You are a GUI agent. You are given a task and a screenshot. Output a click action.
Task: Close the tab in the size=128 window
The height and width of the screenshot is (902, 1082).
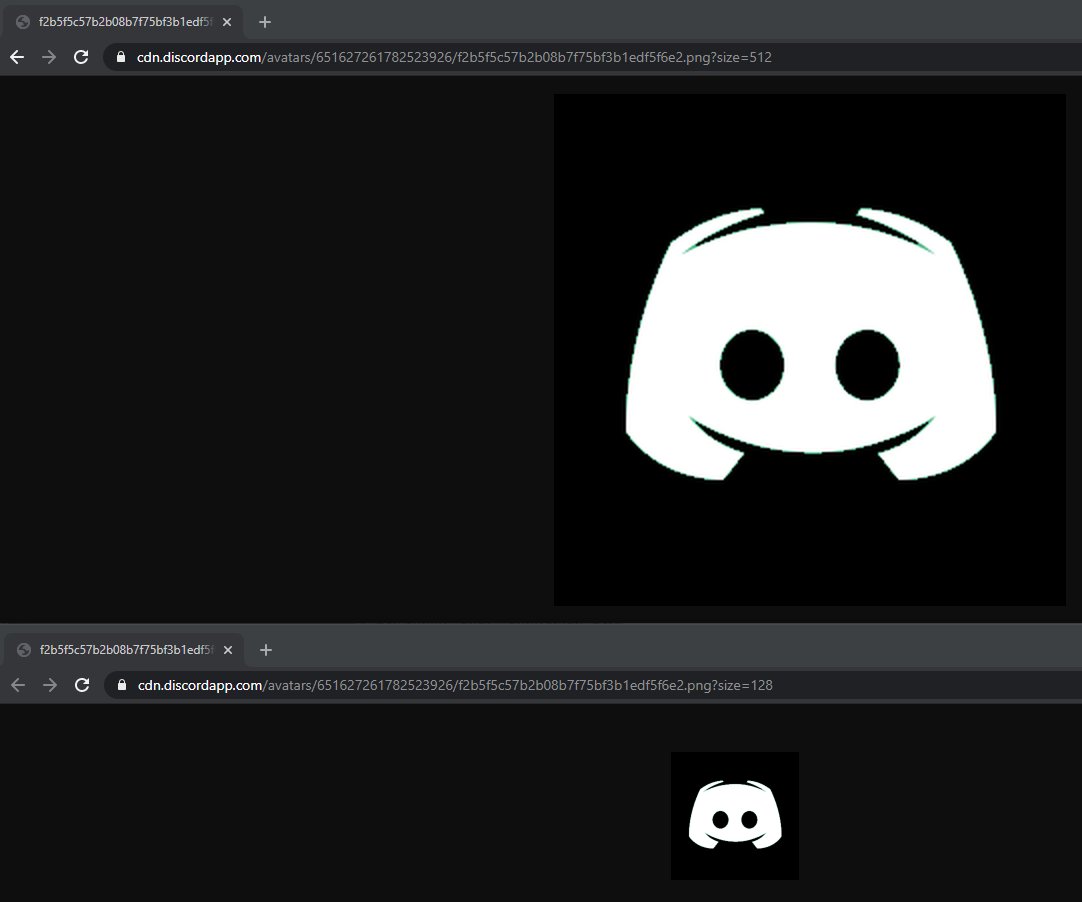pyautogui.click(x=228, y=650)
